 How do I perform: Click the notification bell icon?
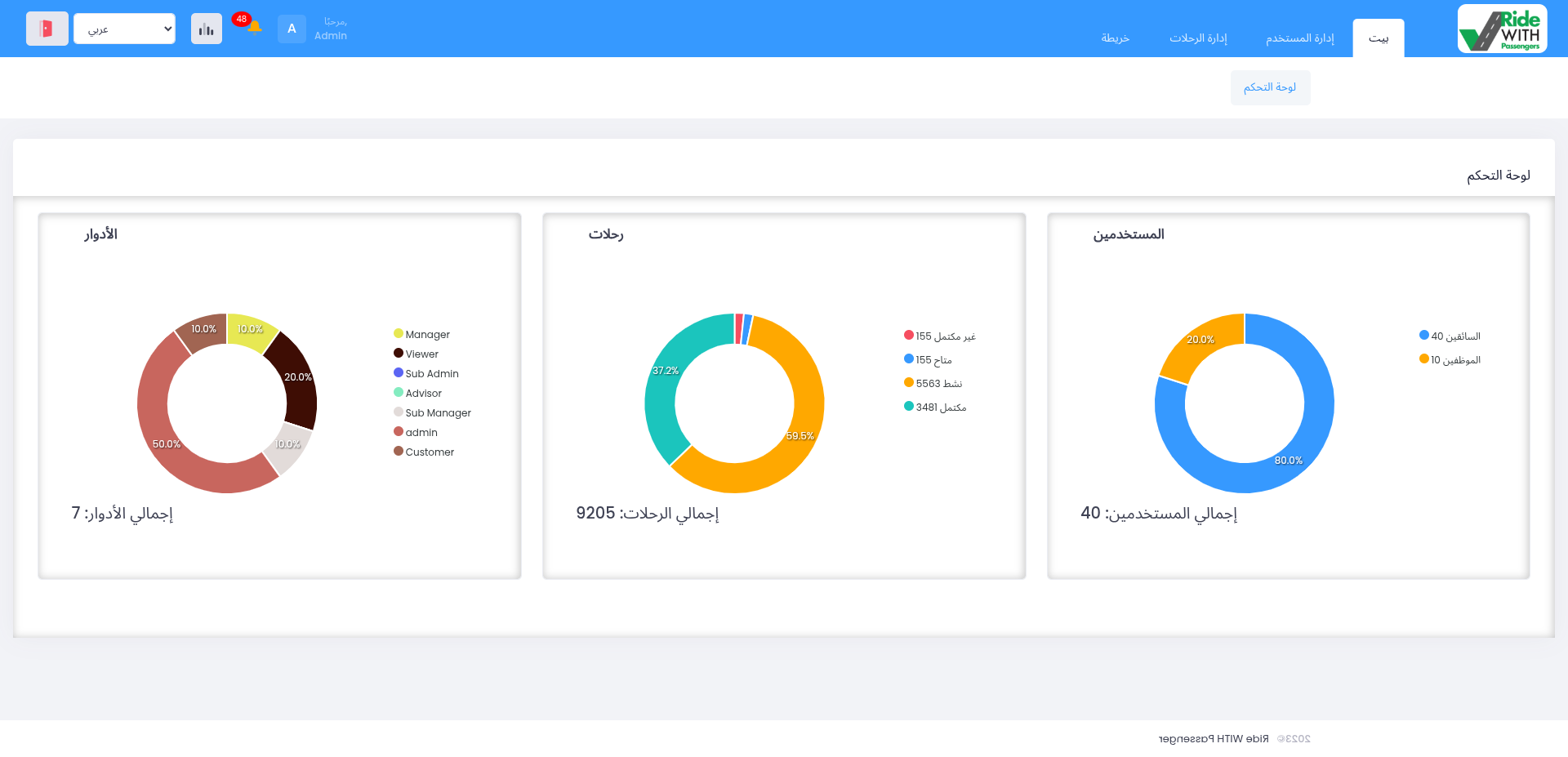(x=254, y=28)
